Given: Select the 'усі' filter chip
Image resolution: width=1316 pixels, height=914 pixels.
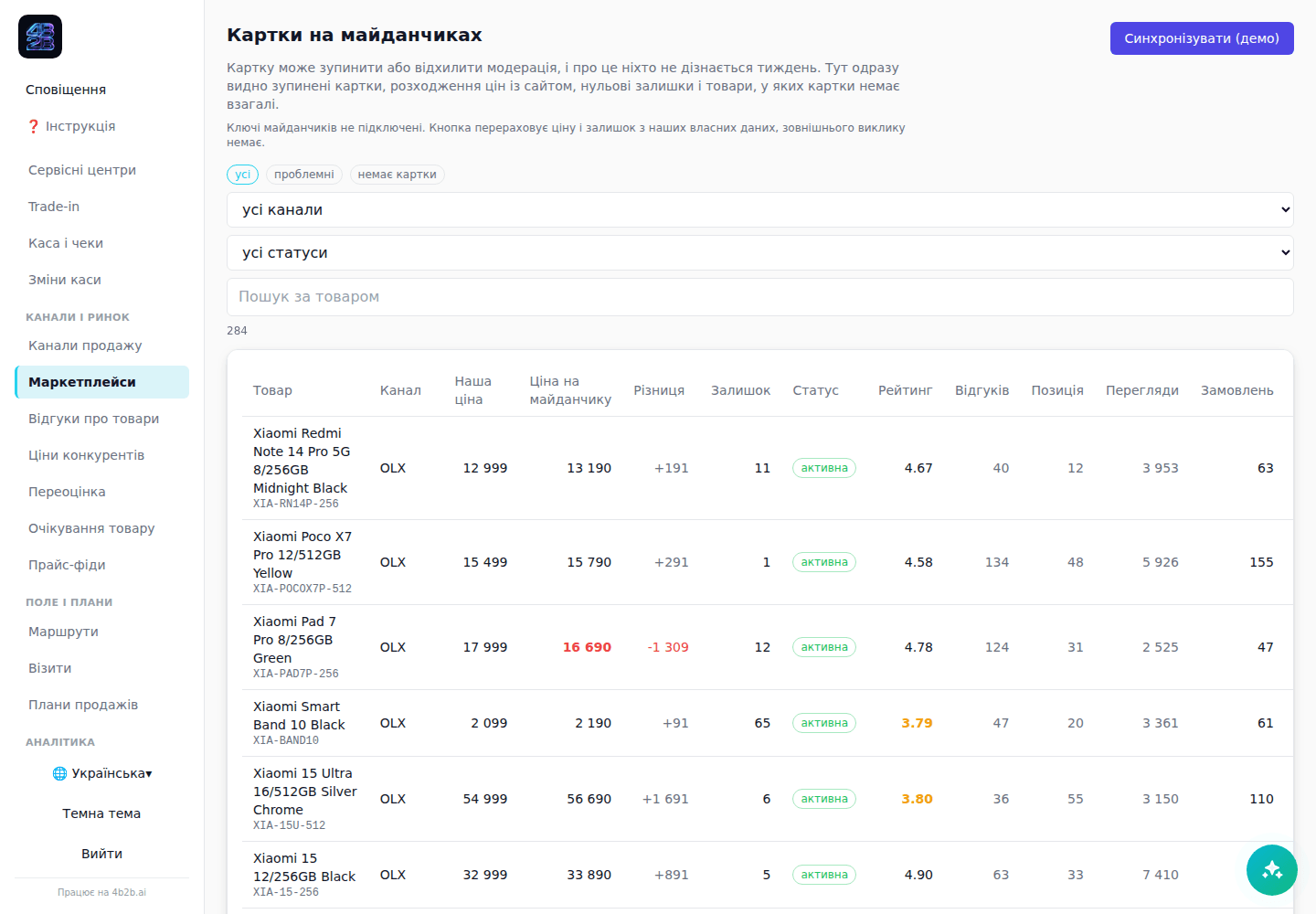Looking at the screenshot, I should coord(242,175).
